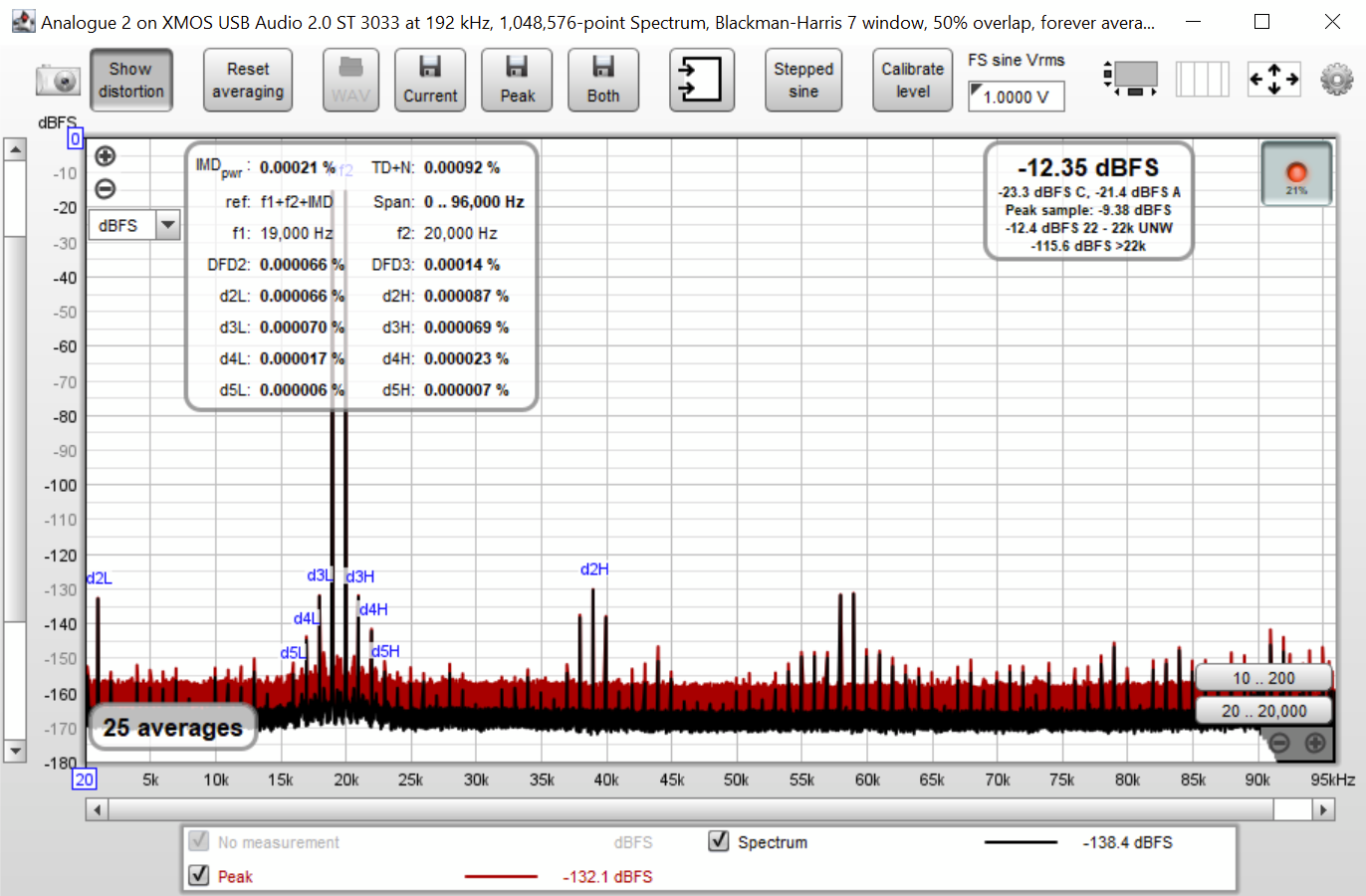Open the graph width control icon

coord(1131,78)
